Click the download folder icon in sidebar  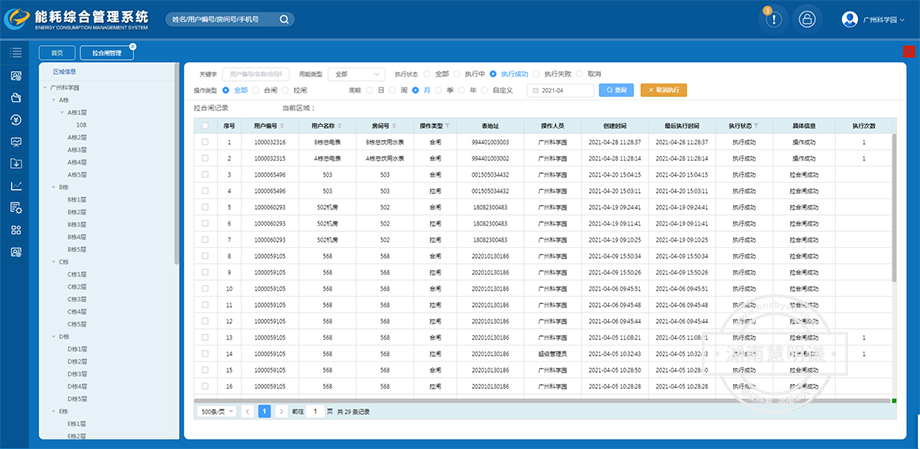[x=16, y=163]
